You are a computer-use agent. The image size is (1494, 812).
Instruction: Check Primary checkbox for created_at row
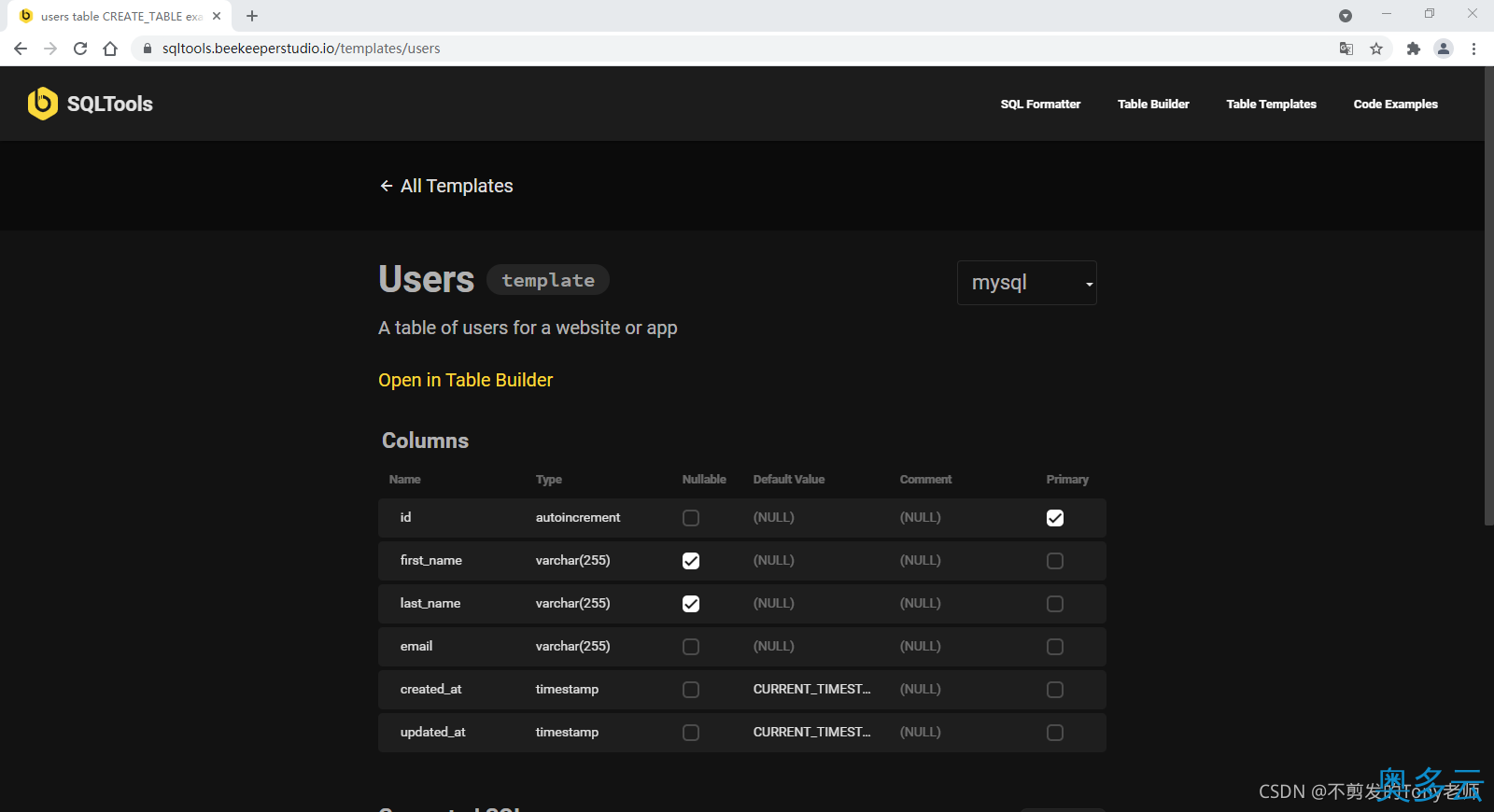[x=1055, y=690]
